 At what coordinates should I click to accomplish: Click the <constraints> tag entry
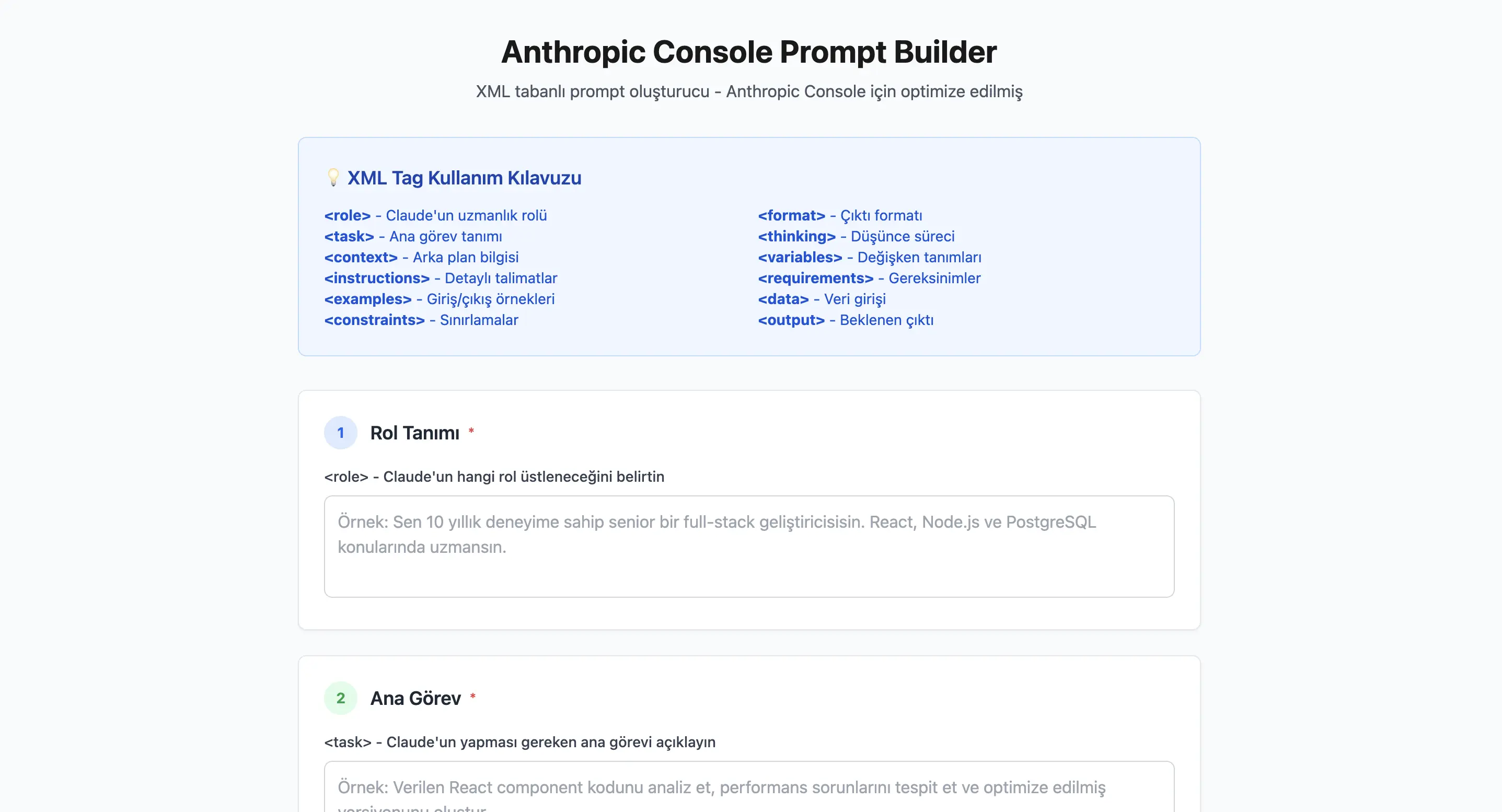(x=374, y=320)
